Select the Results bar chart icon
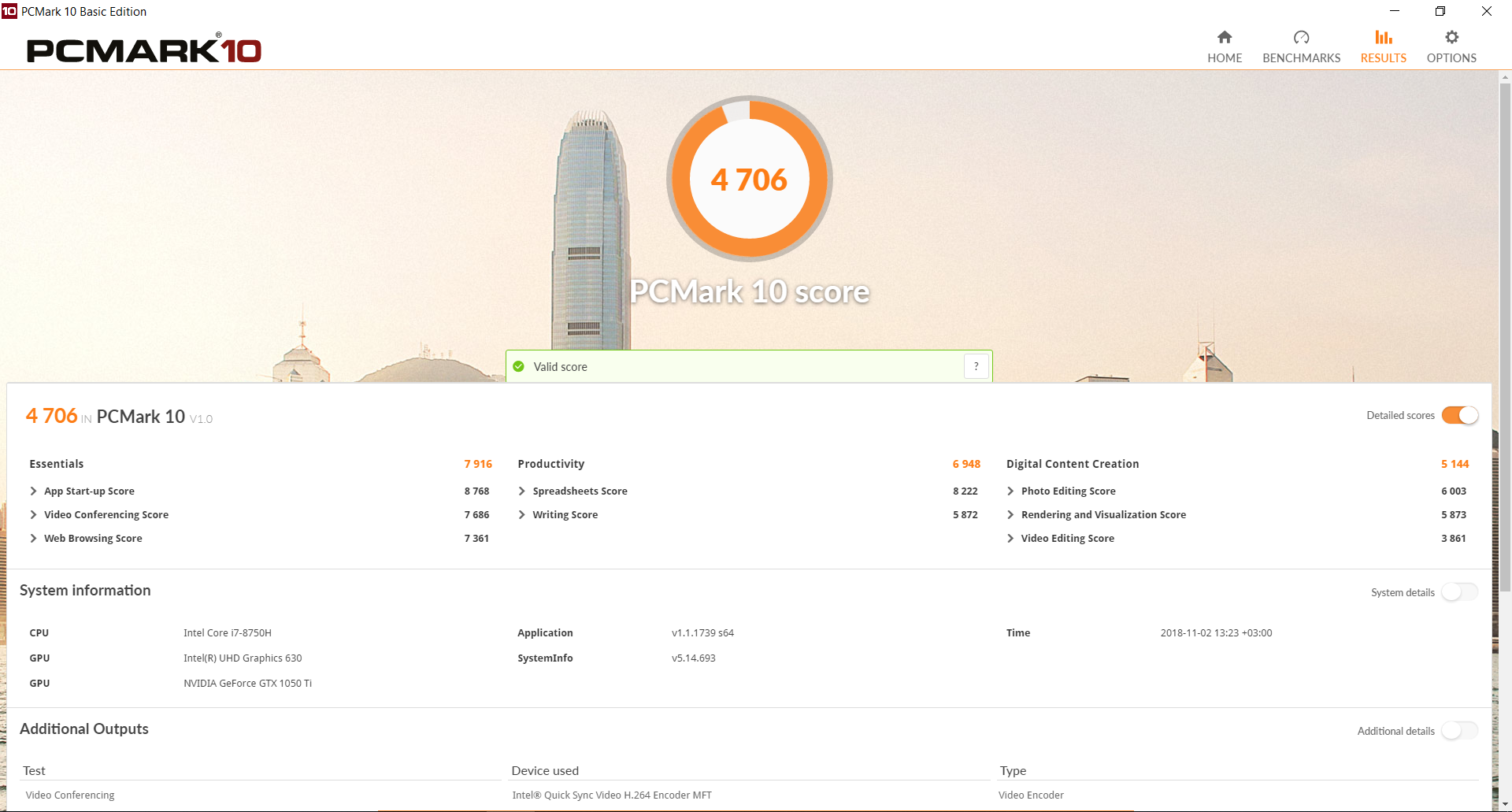Viewport: 1512px width, 812px height. pyautogui.click(x=1384, y=37)
